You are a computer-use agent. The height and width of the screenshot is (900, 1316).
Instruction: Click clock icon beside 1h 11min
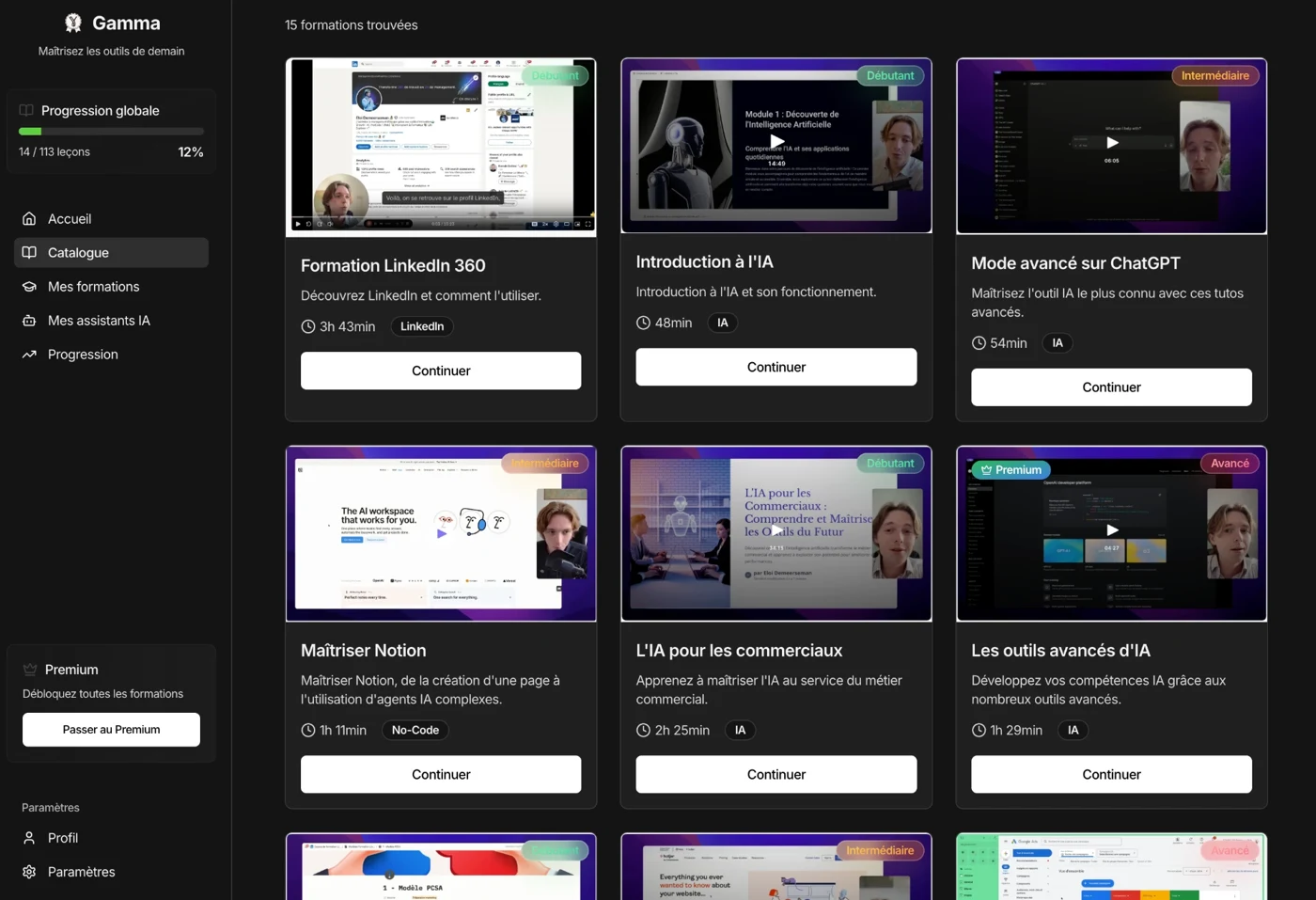(308, 730)
